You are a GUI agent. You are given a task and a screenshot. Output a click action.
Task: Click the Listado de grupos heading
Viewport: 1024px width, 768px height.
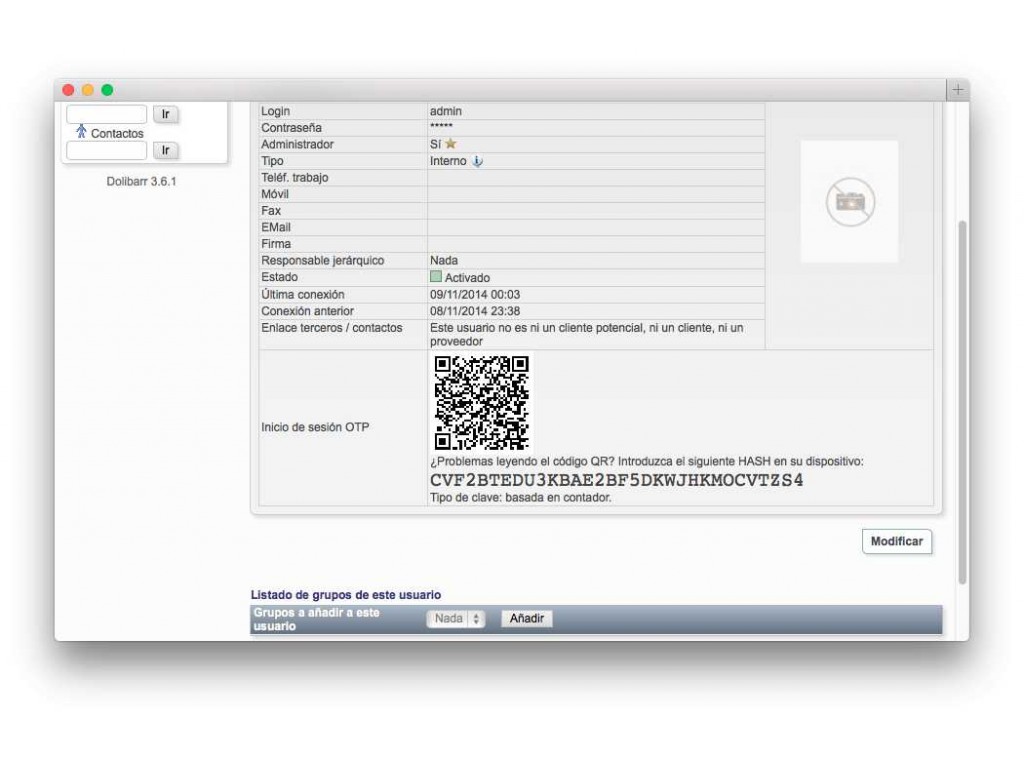tap(345, 595)
